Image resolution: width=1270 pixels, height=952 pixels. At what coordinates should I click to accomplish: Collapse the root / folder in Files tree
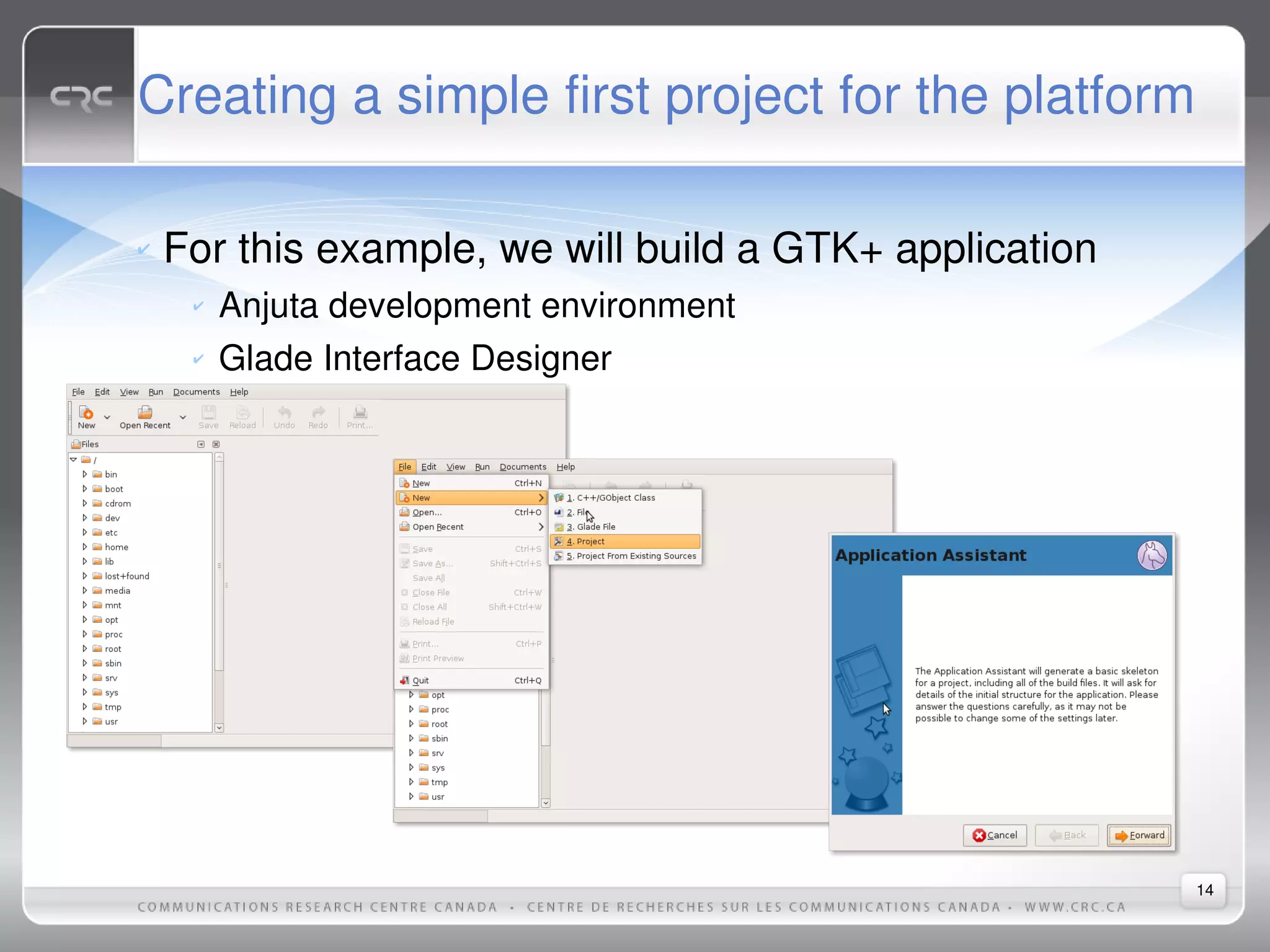(x=74, y=459)
